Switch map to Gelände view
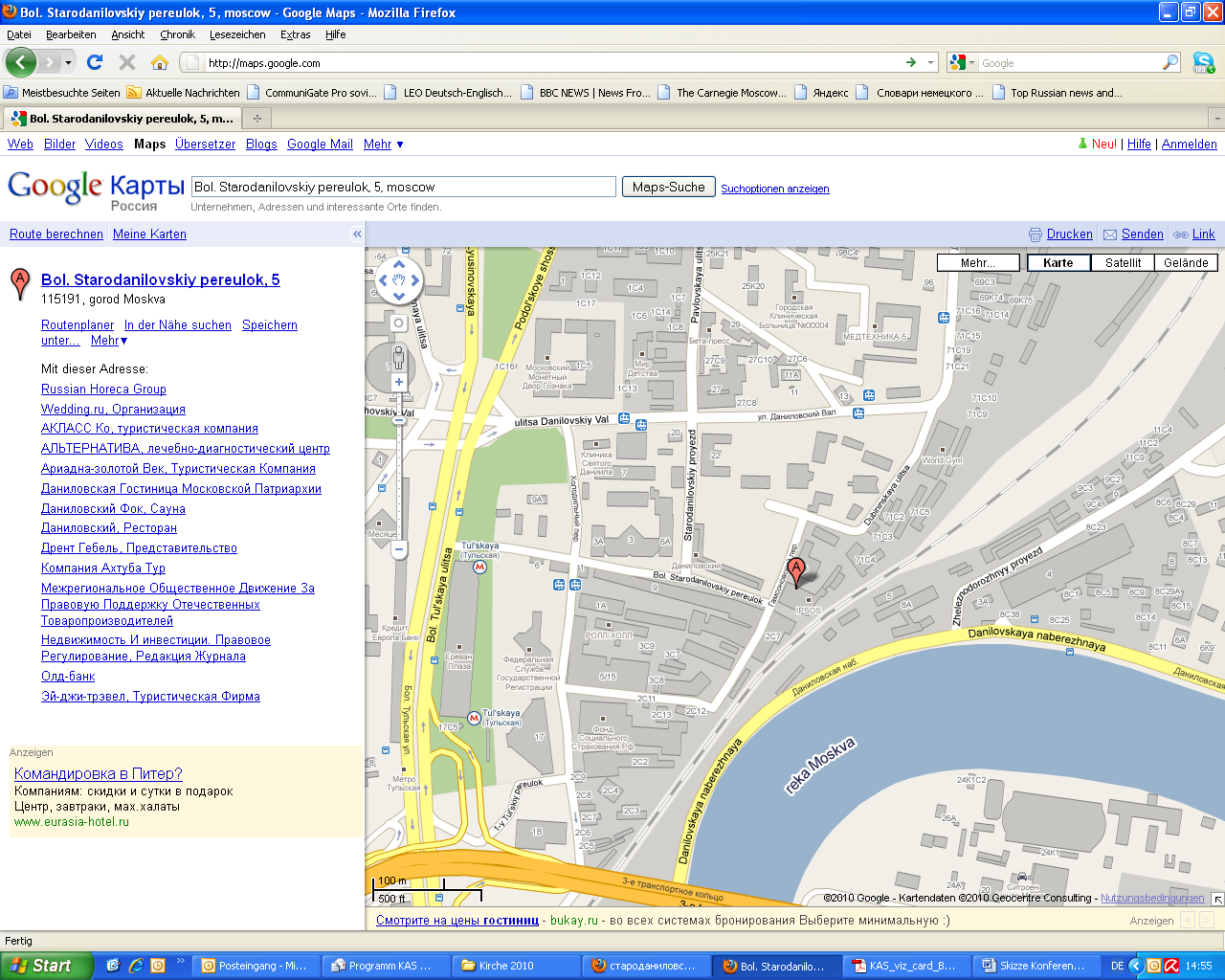This screenshot has height=980, width=1225. (x=1186, y=263)
